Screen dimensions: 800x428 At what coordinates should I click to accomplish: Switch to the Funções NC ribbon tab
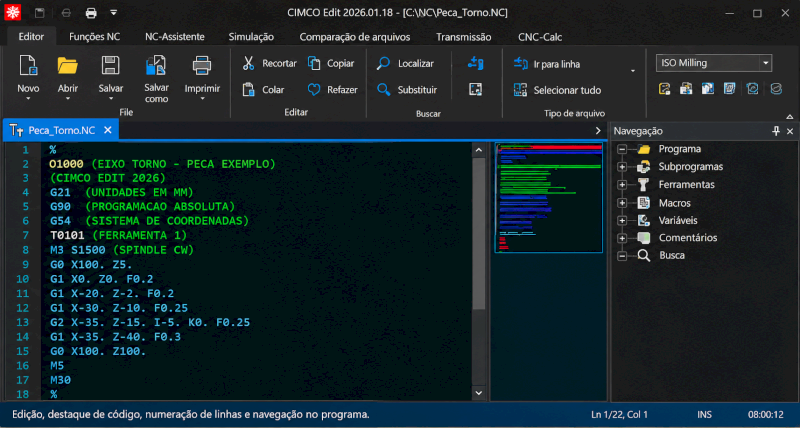pyautogui.click(x=94, y=37)
